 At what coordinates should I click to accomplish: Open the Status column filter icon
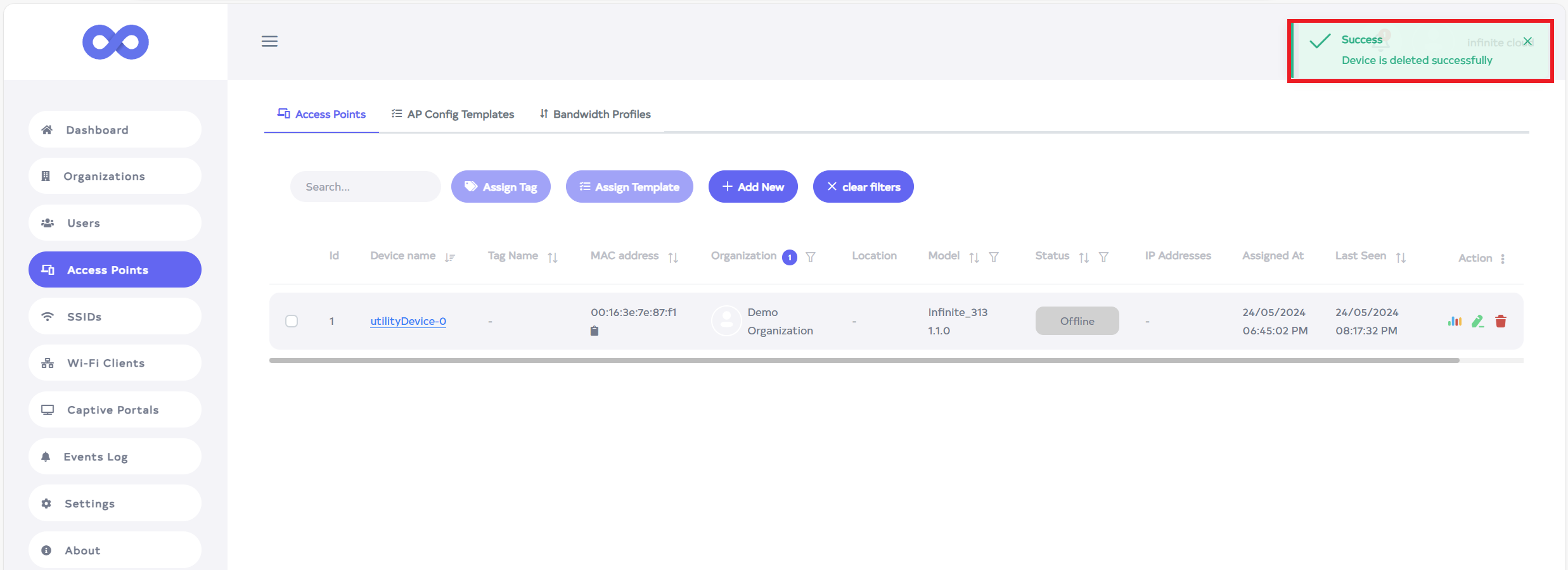[1103, 257]
